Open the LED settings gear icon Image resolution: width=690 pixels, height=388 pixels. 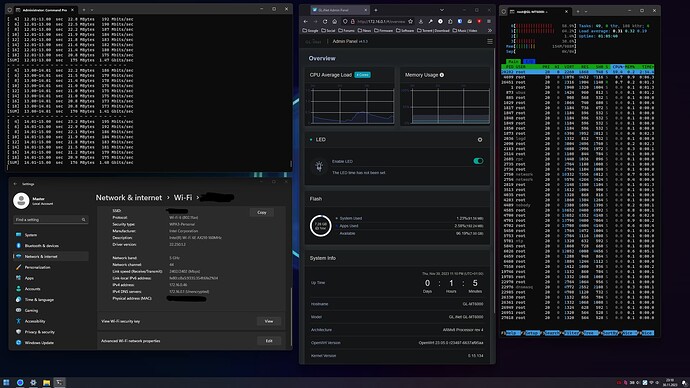pyautogui.click(x=480, y=139)
